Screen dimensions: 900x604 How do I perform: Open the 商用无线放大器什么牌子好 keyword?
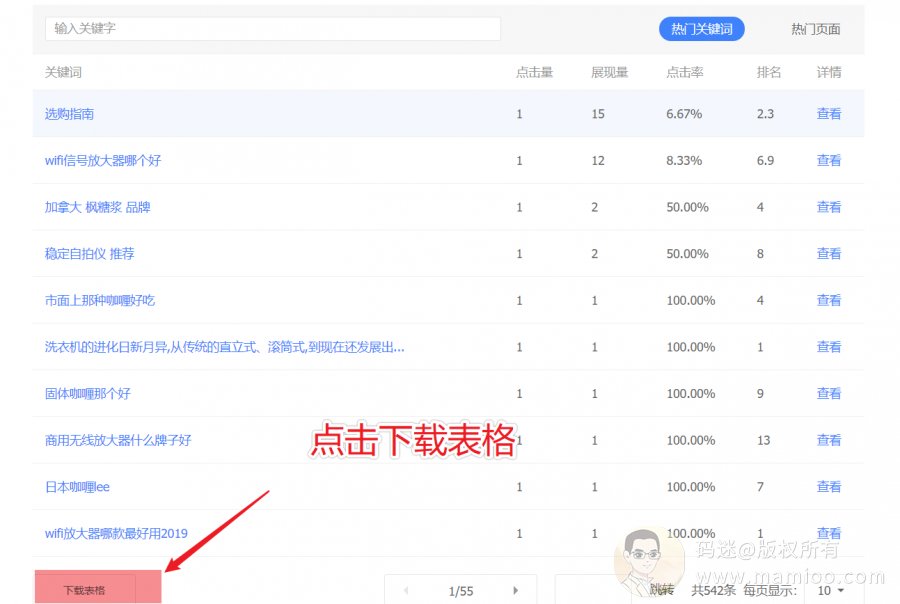click(x=118, y=440)
